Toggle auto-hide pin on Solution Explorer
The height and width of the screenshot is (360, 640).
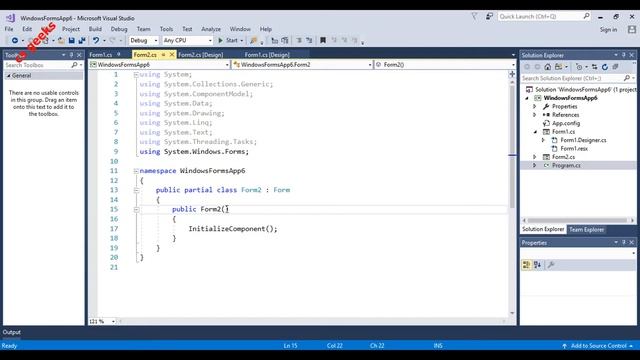point(624,55)
